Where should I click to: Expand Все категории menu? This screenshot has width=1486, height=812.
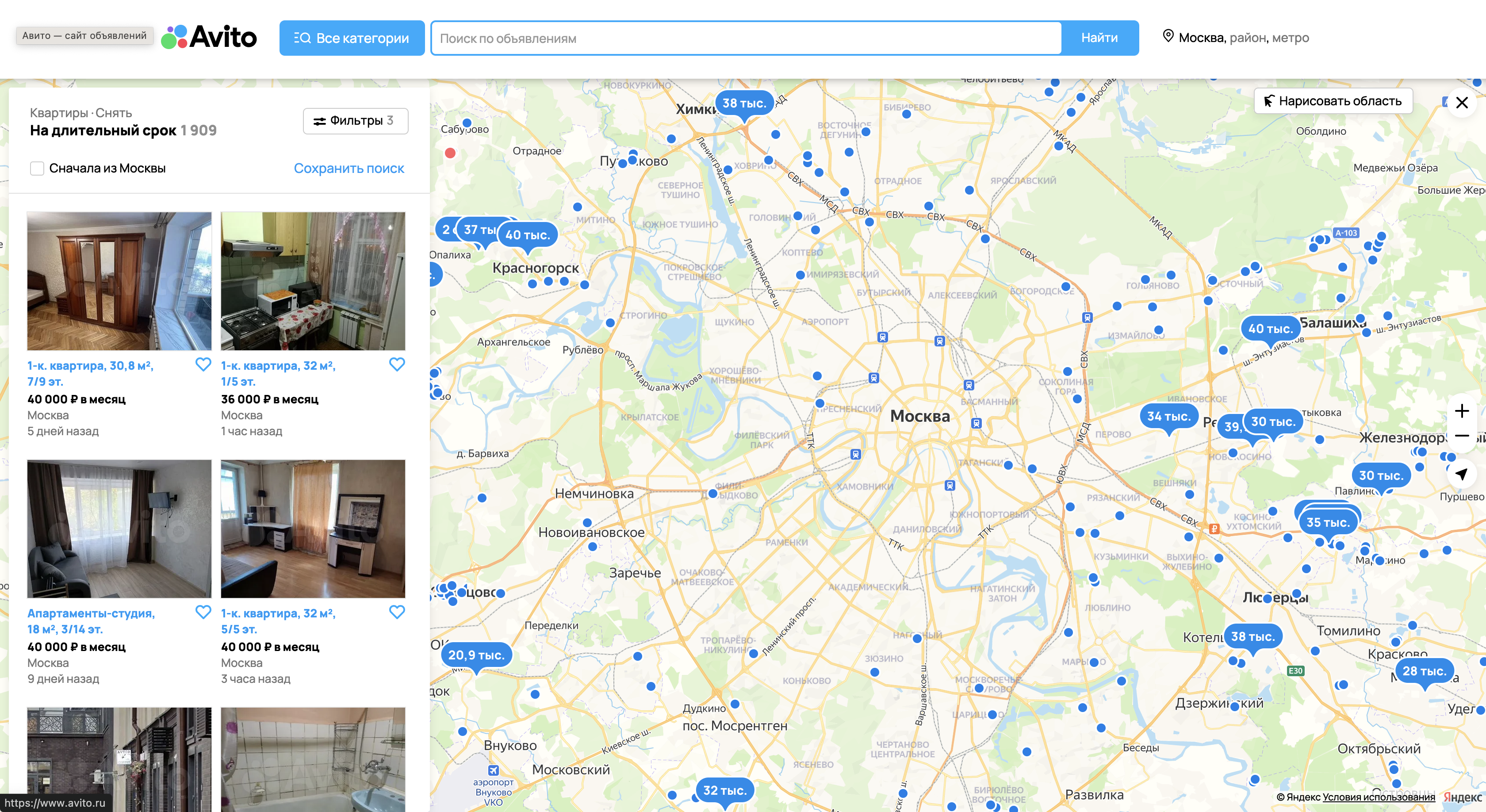352,38
